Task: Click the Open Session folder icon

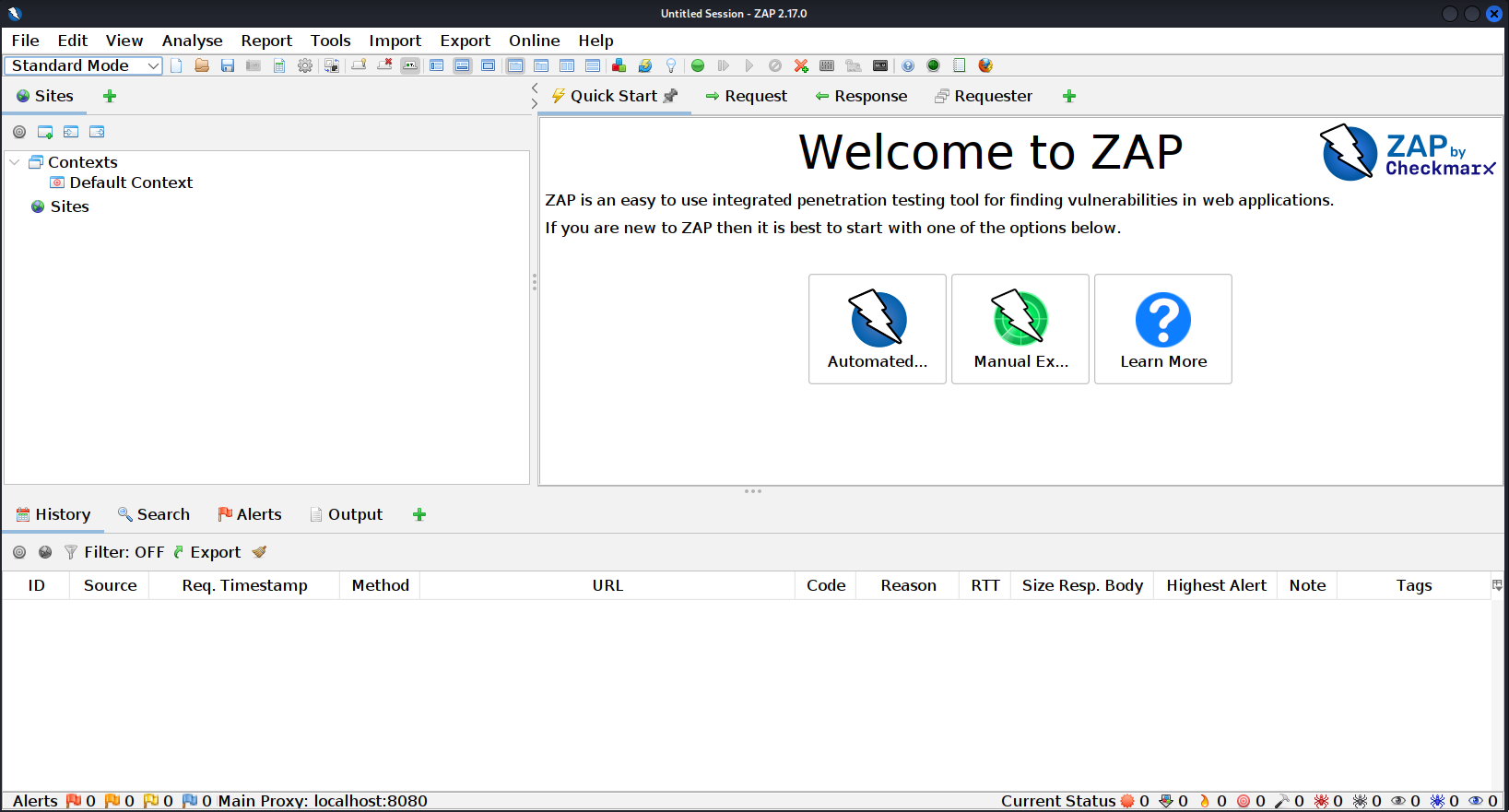Action: click(x=202, y=65)
